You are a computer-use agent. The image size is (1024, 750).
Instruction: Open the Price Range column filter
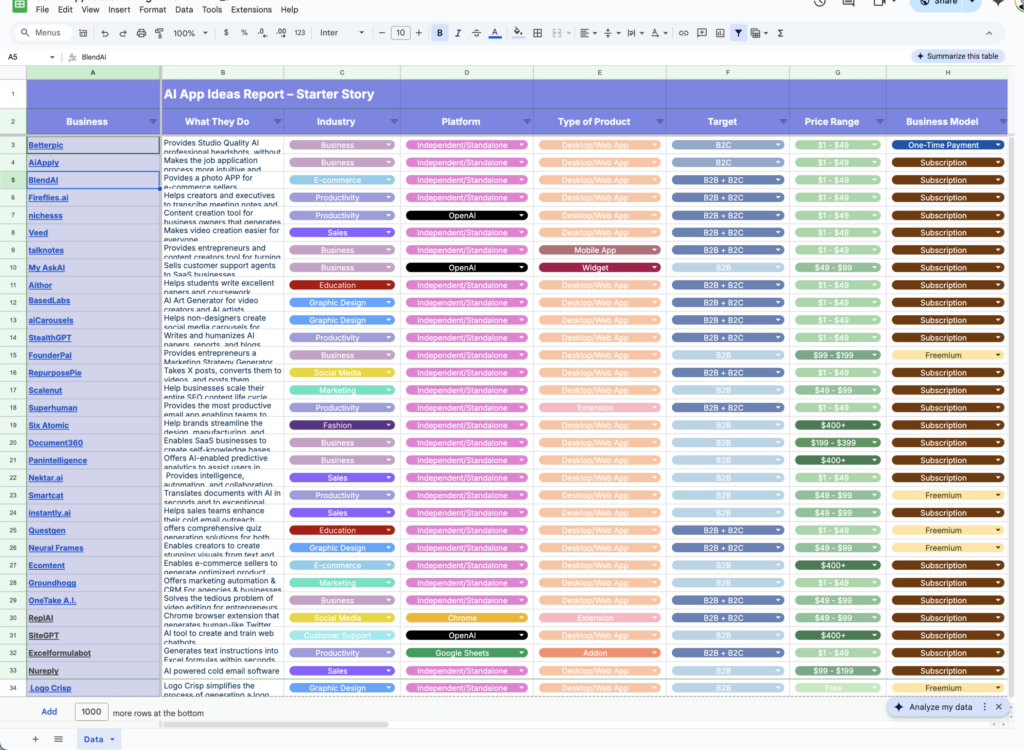pos(880,122)
